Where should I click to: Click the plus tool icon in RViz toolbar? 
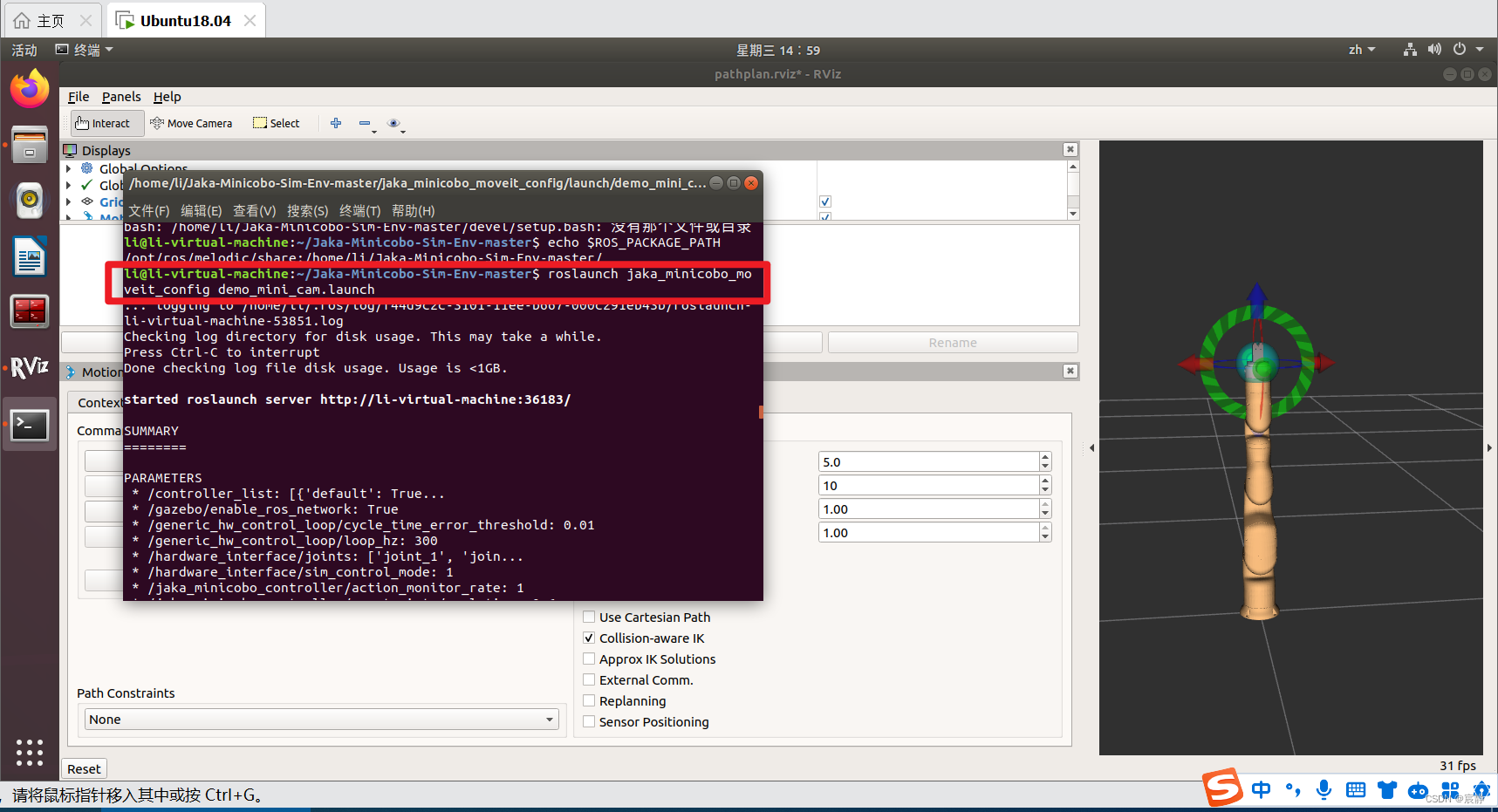coord(336,123)
